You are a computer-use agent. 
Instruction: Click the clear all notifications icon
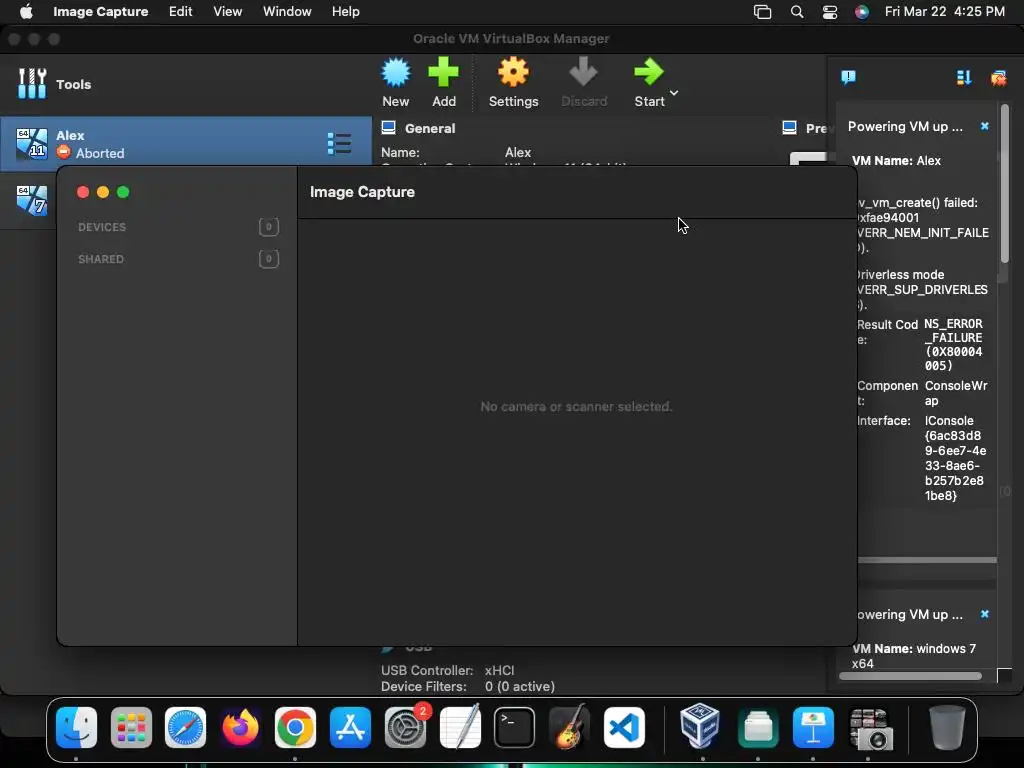(999, 78)
